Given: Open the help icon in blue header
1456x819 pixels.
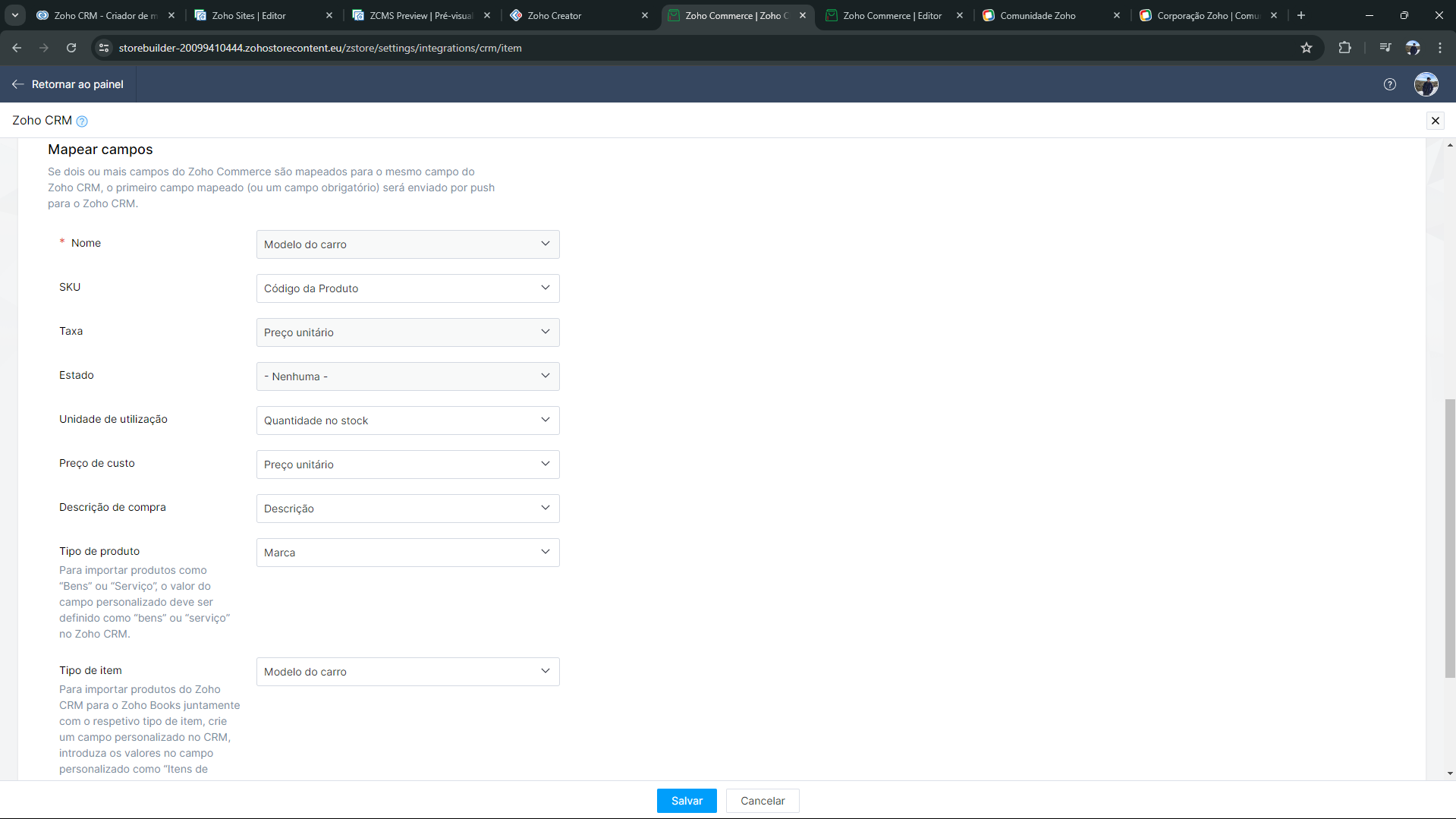Looking at the screenshot, I should (1390, 84).
